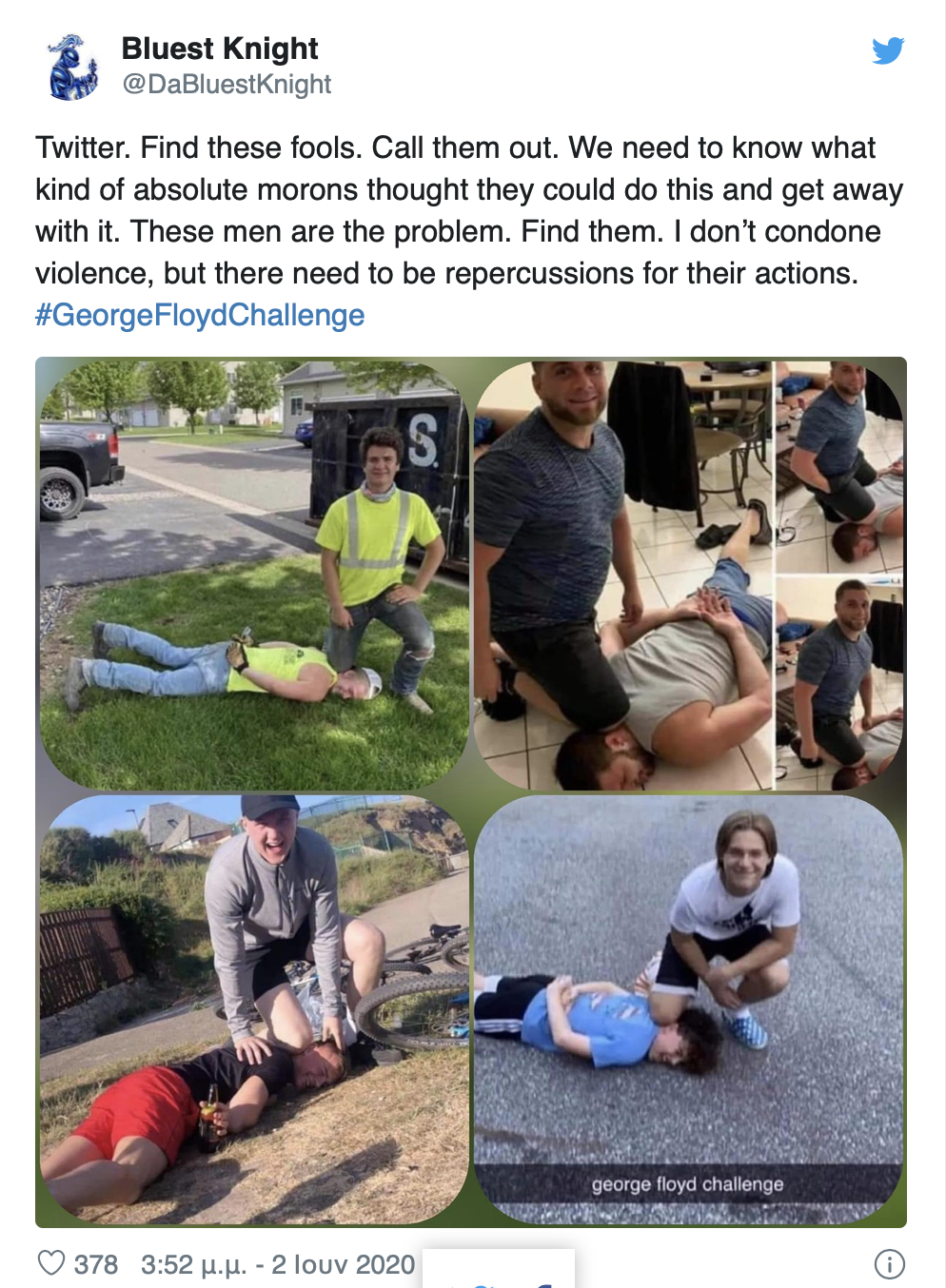The width and height of the screenshot is (946, 1288).
Task: View the asphalt photo with white t-shirt
Action: click(688, 1009)
